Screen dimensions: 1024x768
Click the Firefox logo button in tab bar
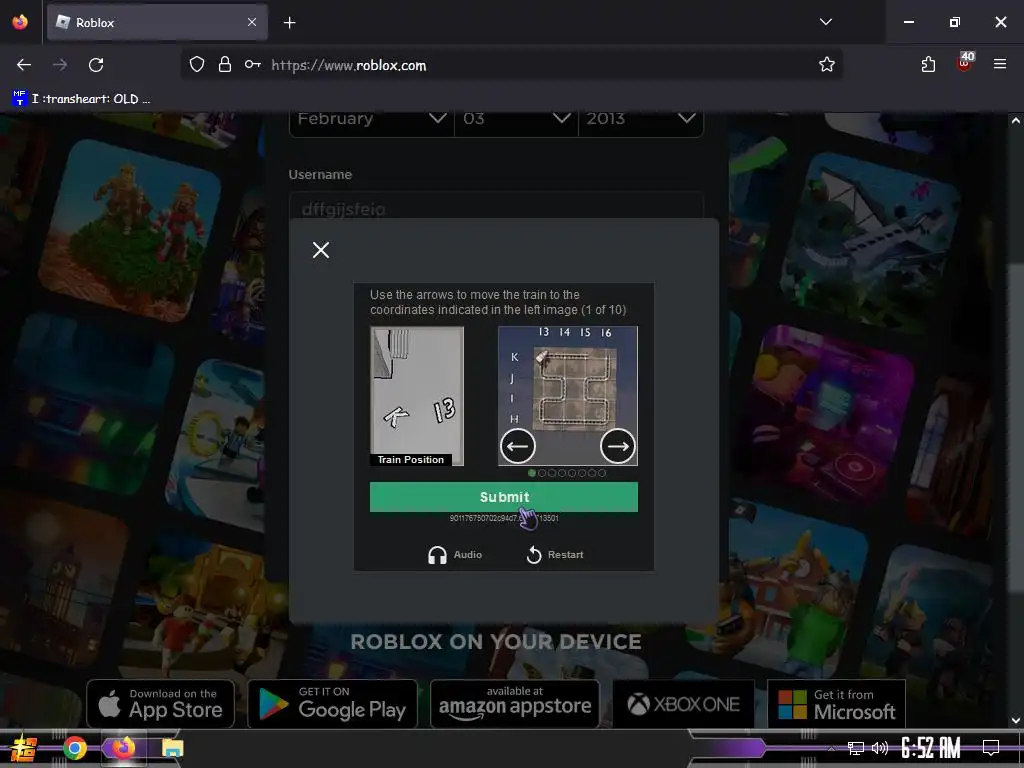[20, 22]
